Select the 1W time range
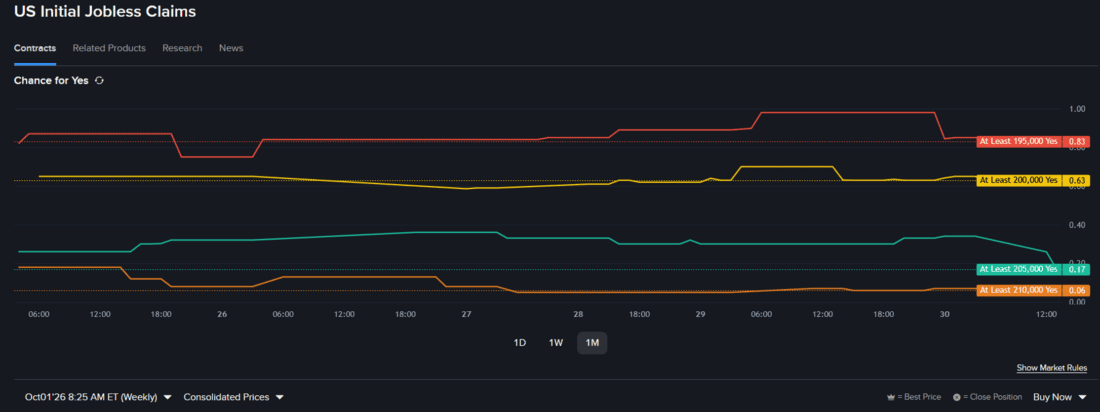 coord(556,343)
